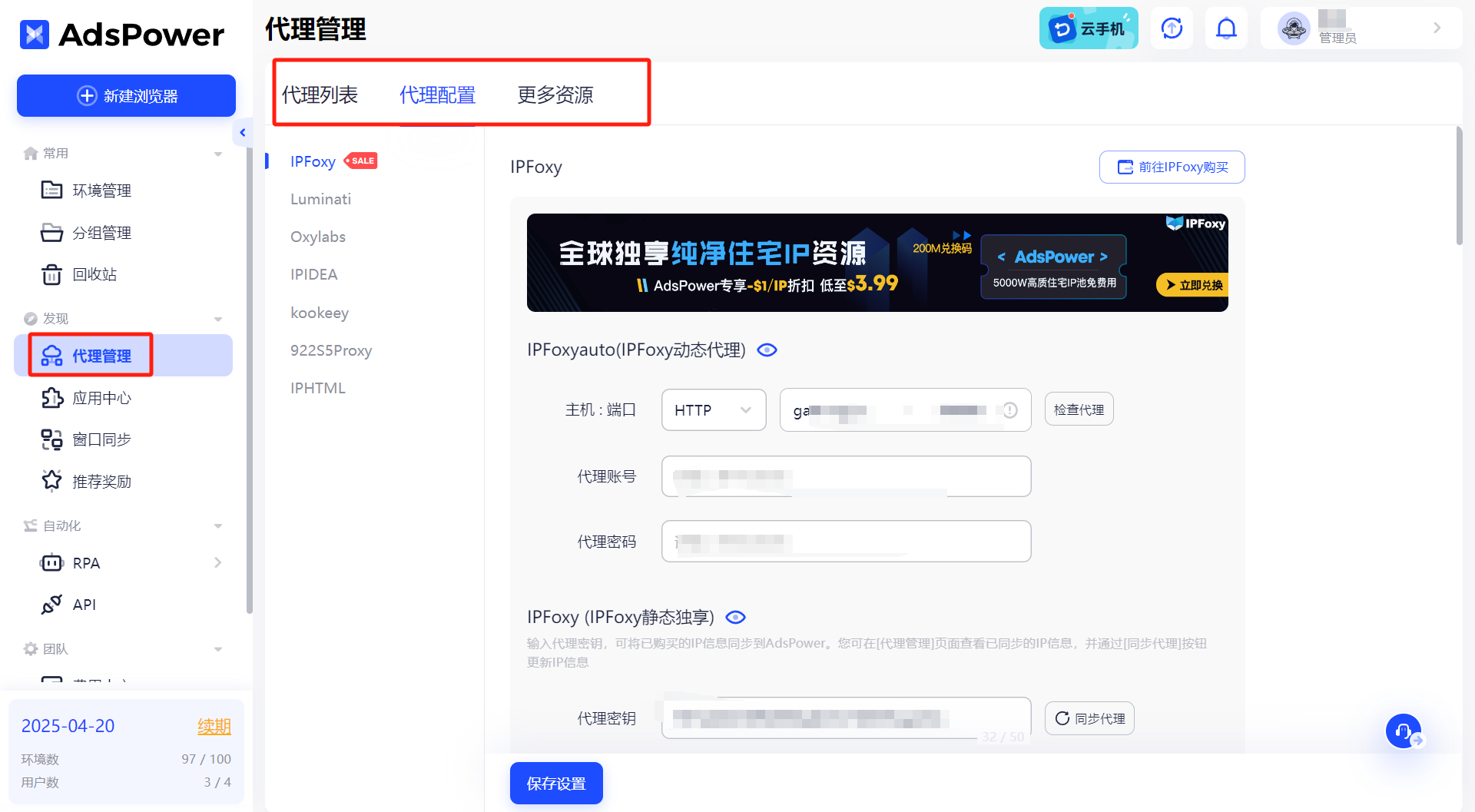Create a new browser with 新建浏览器
Image resolution: width=1475 pixels, height=812 pixels.
click(126, 96)
